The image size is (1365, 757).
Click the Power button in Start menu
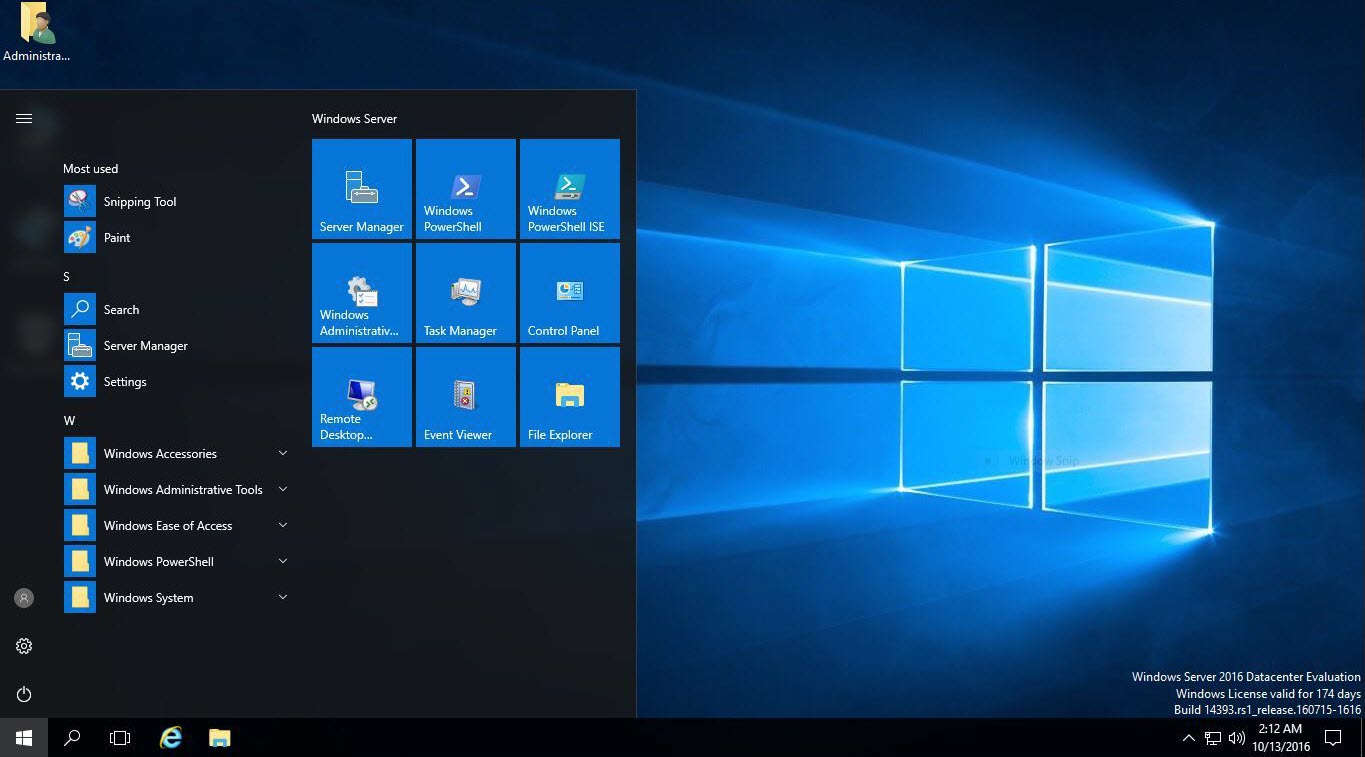(x=24, y=694)
